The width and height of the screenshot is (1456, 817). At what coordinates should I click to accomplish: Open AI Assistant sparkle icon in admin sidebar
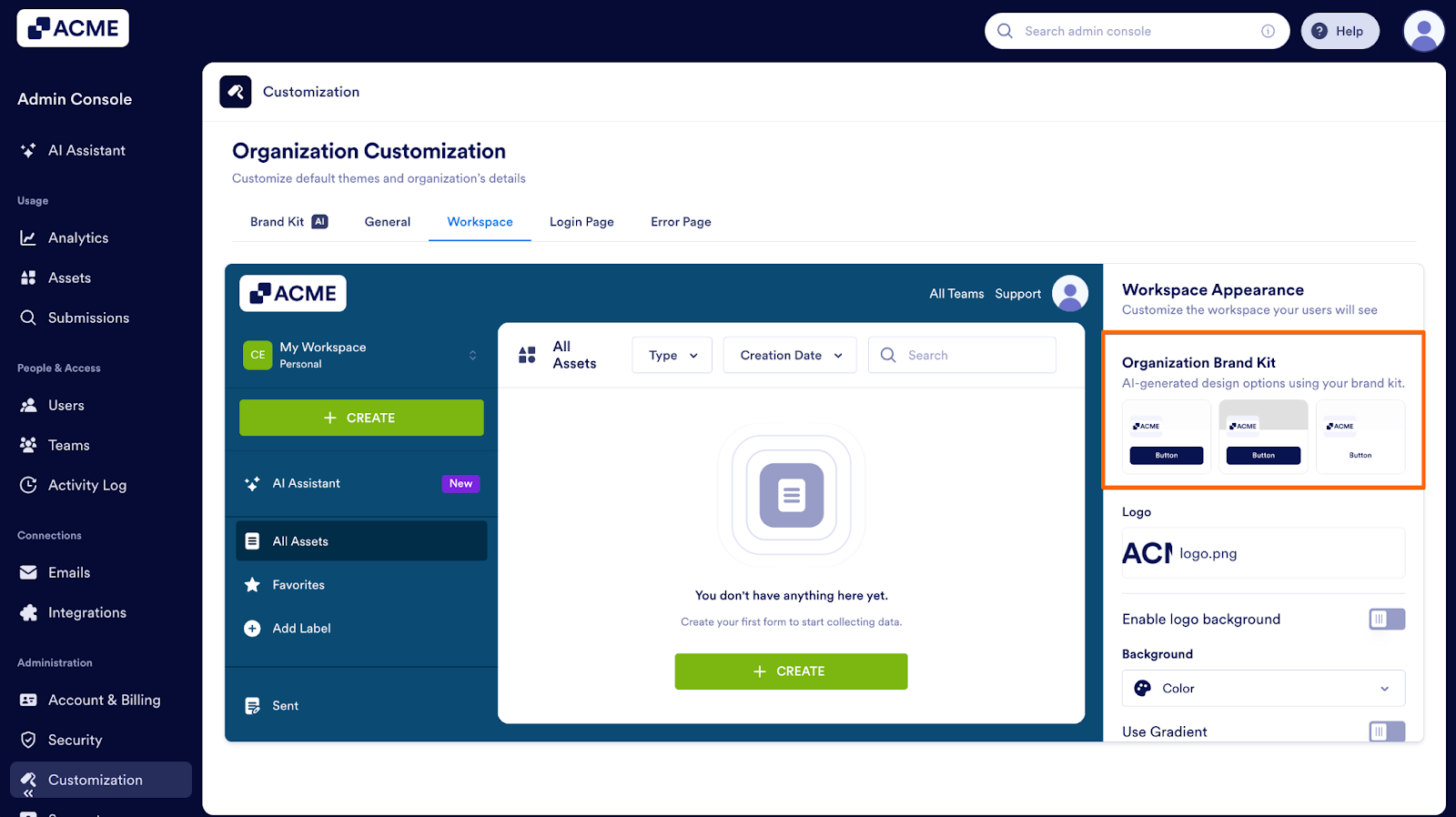28,150
